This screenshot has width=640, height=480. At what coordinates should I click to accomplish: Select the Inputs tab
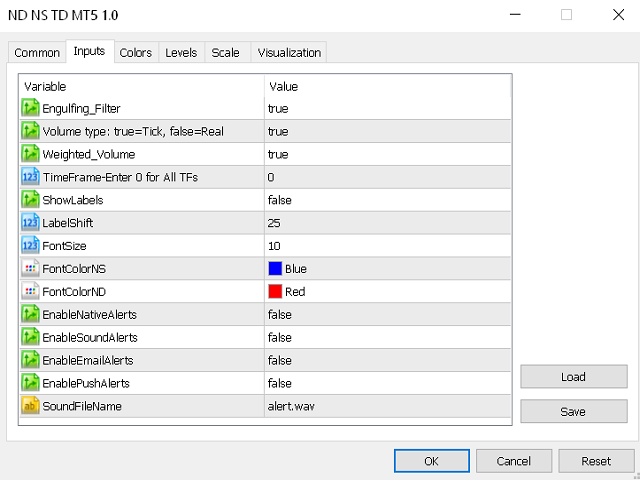click(x=89, y=51)
